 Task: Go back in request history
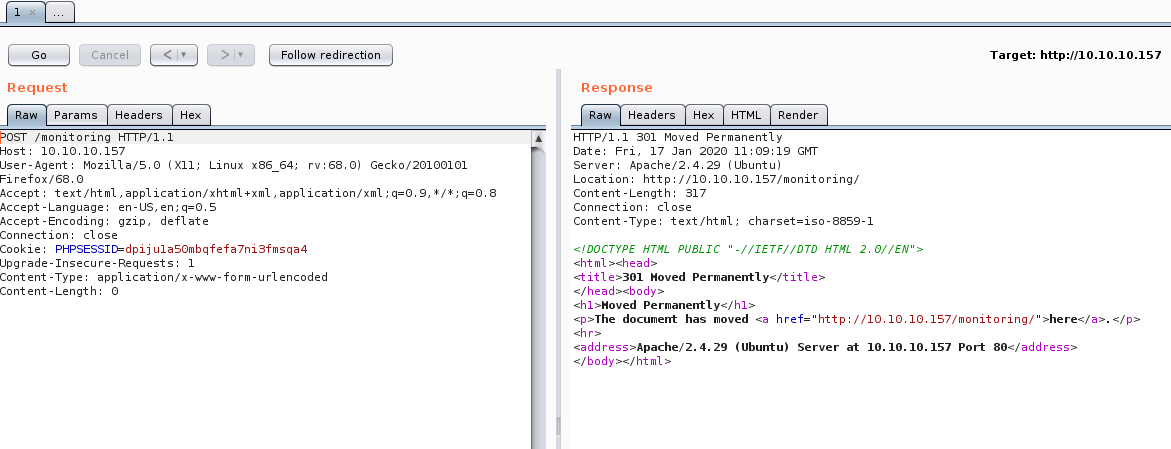click(x=168, y=55)
